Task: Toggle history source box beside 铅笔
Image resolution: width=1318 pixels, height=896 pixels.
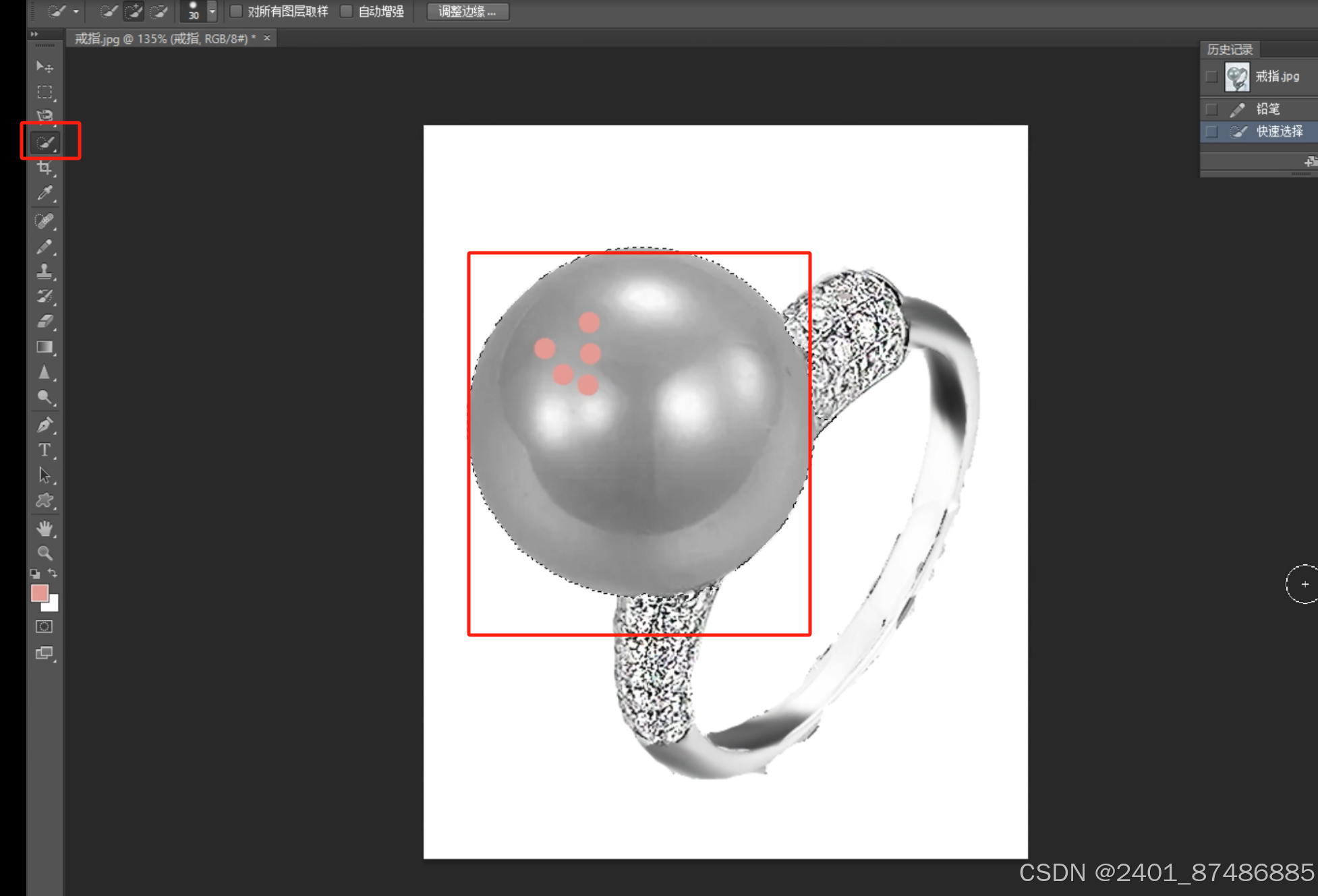Action: pyautogui.click(x=1211, y=109)
